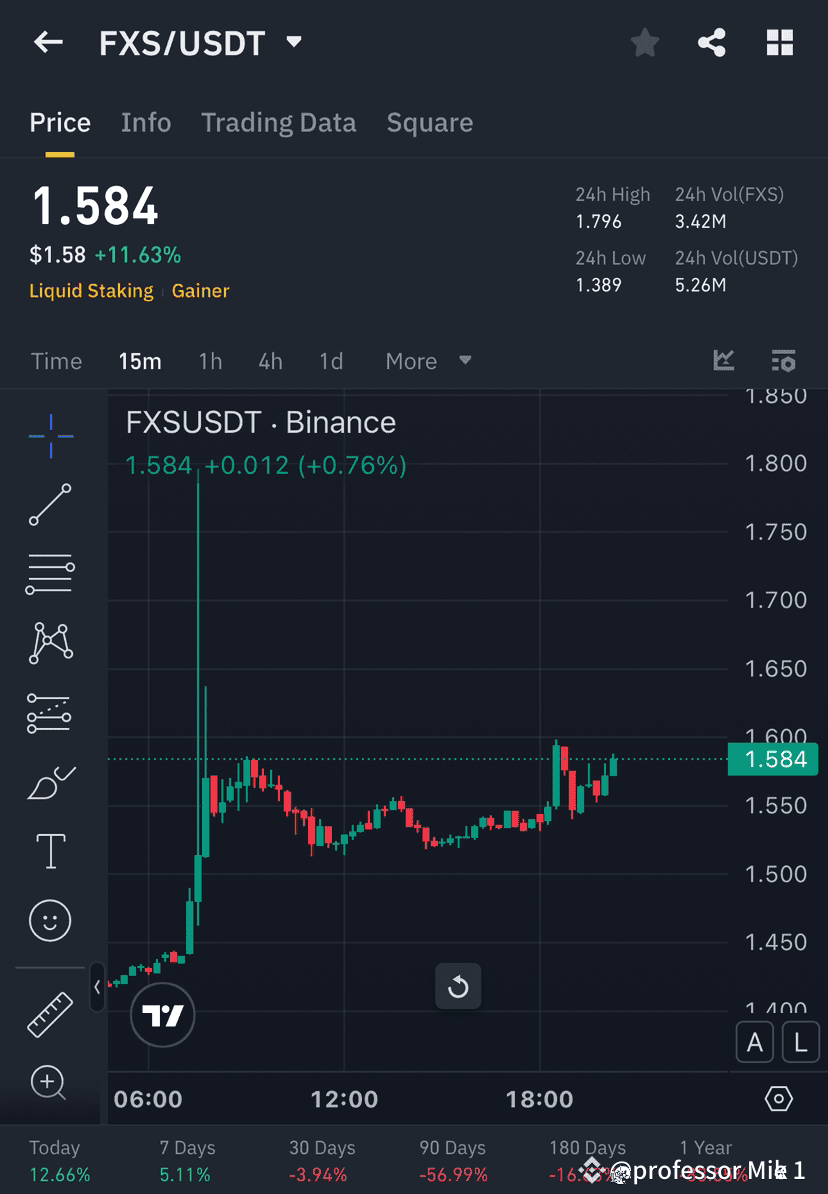
Task: Open the horizontal lines drawing tool
Action: pos(50,574)
